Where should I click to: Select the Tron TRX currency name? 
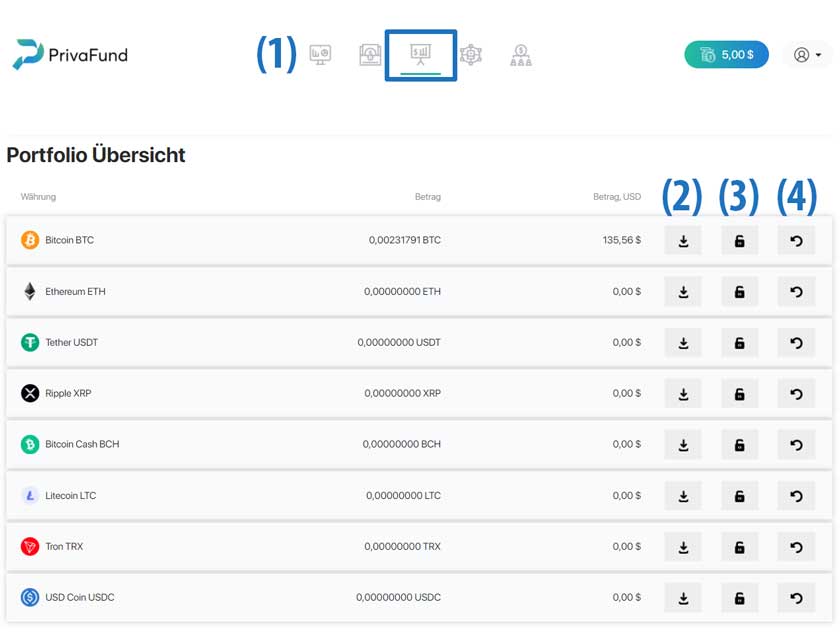[x=64, y=547]
